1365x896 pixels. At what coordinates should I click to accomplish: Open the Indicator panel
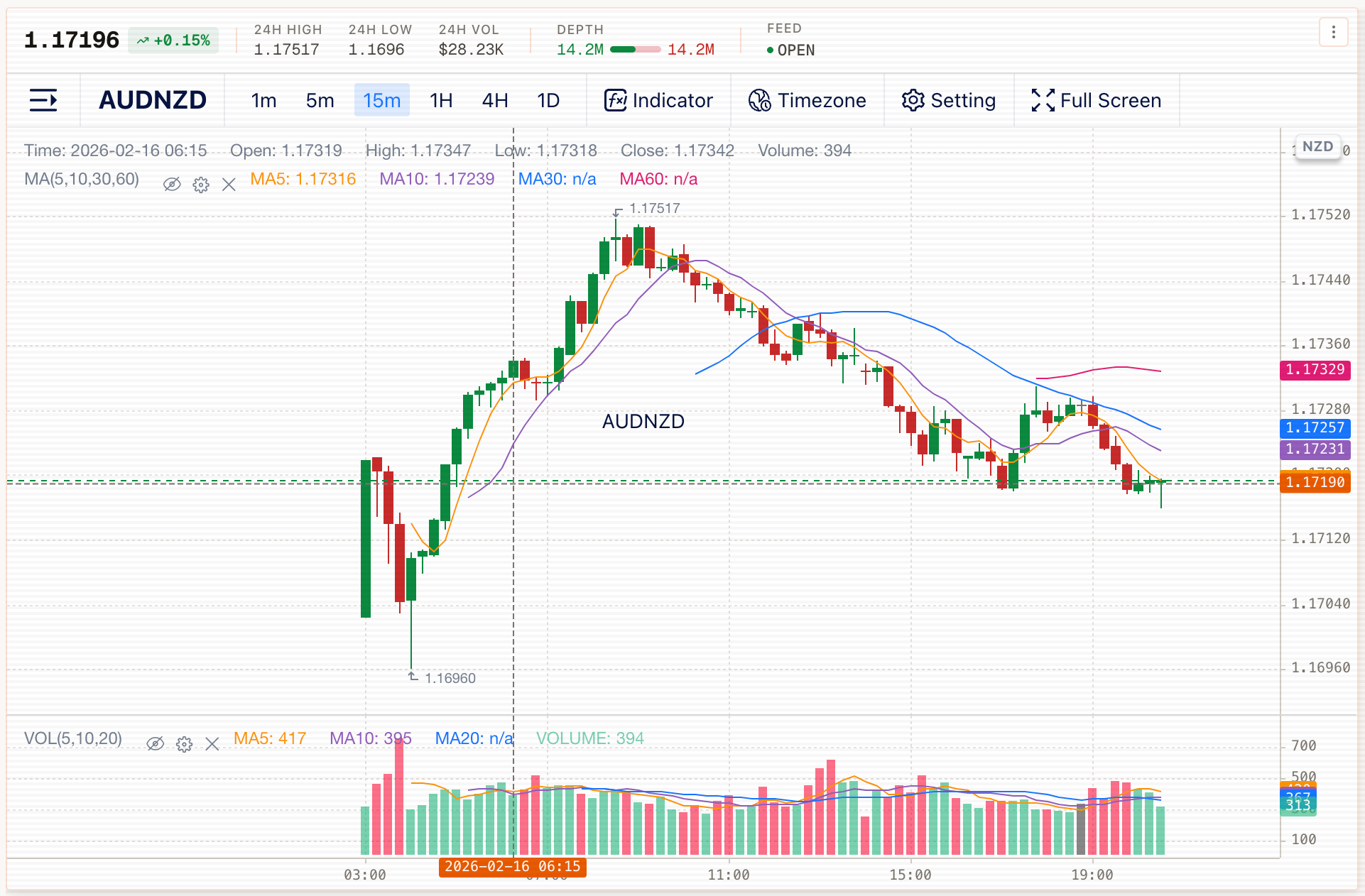click(x=658, y=100)
